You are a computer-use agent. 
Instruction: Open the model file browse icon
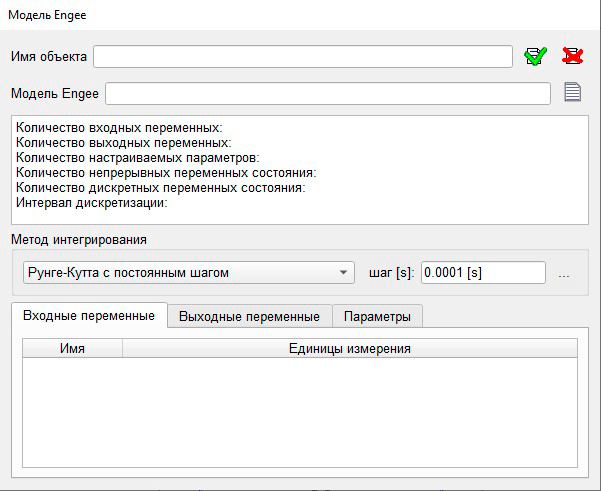(572, 93)
